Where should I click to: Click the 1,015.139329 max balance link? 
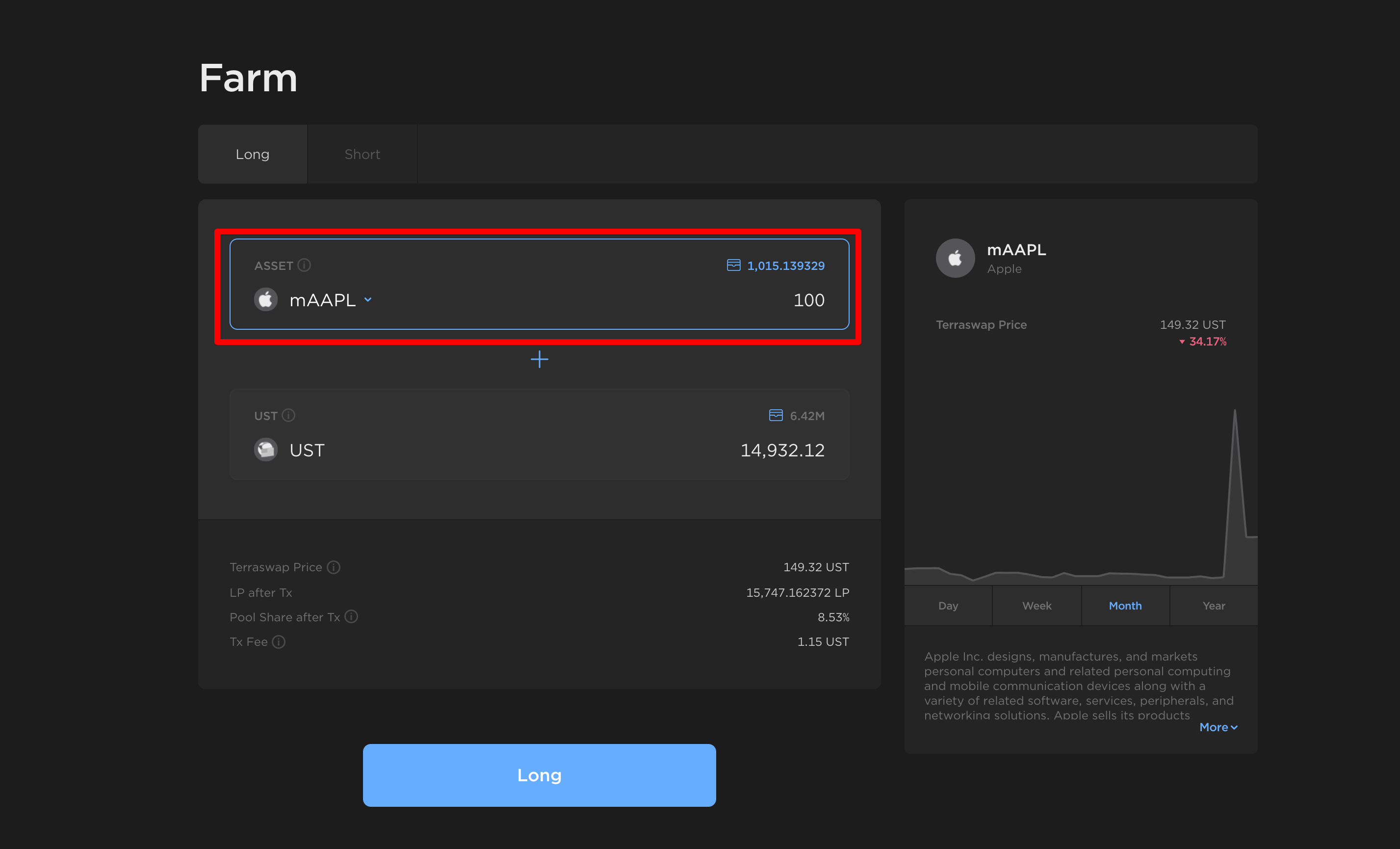[785, 265]
